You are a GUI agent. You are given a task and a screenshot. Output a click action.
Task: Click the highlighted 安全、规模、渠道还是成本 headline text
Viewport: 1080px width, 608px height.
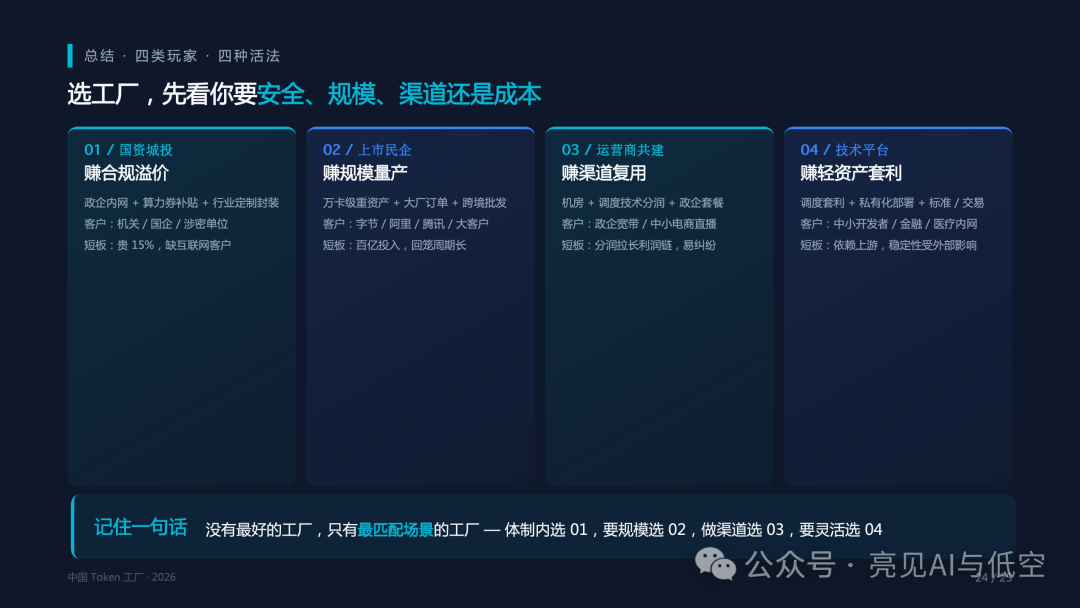399,94
